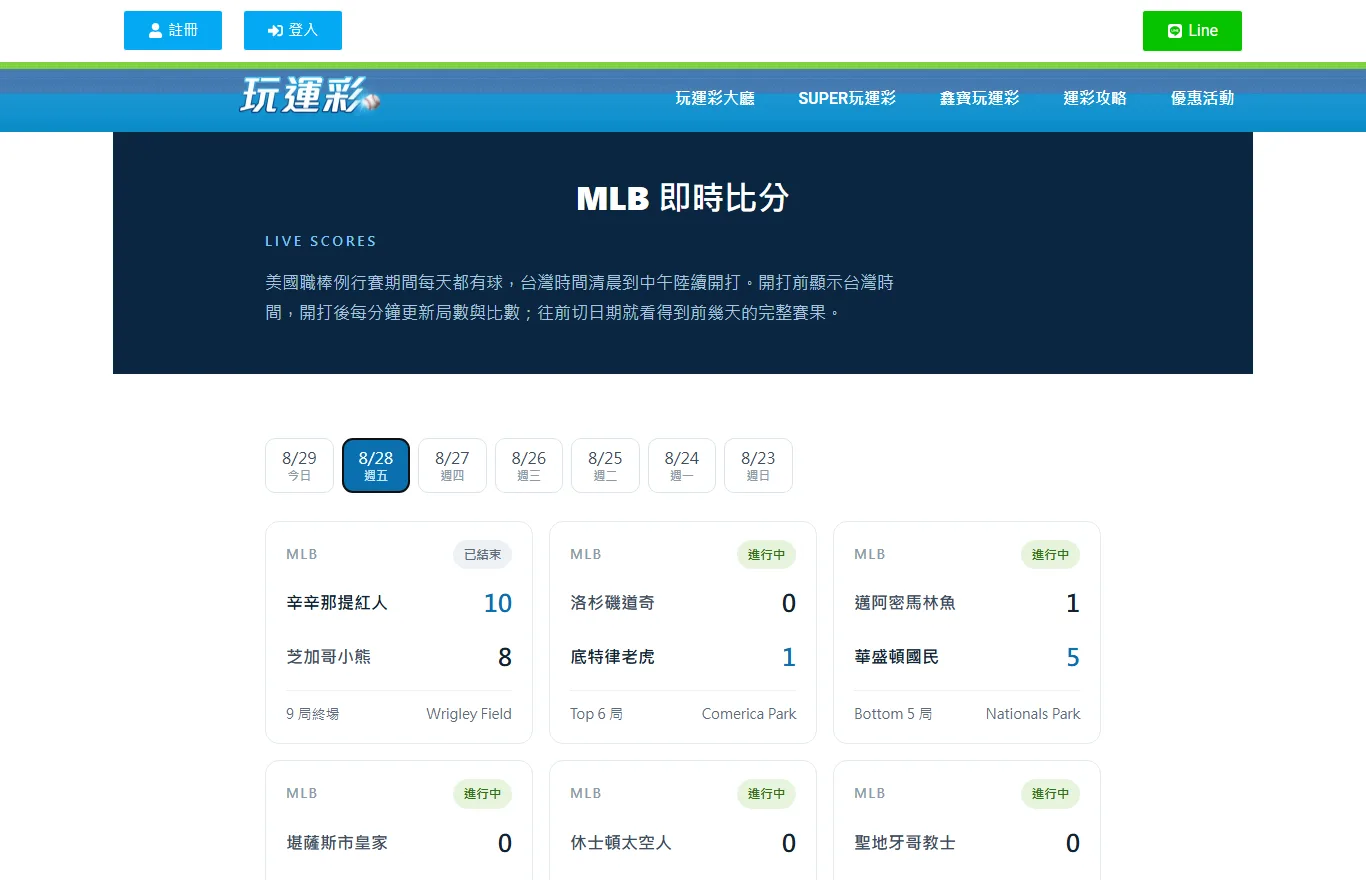Open the SUPER玩運彩 menu item
Viewport: 1366px width, 880px height.
[847, 98]
